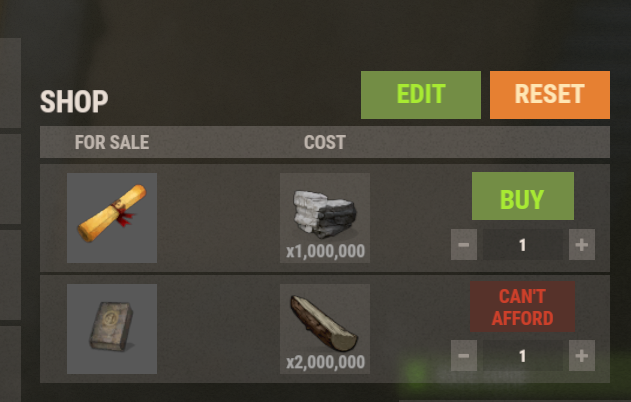
Task: Decrease quantity for the book item
Action: click(464, 356)
